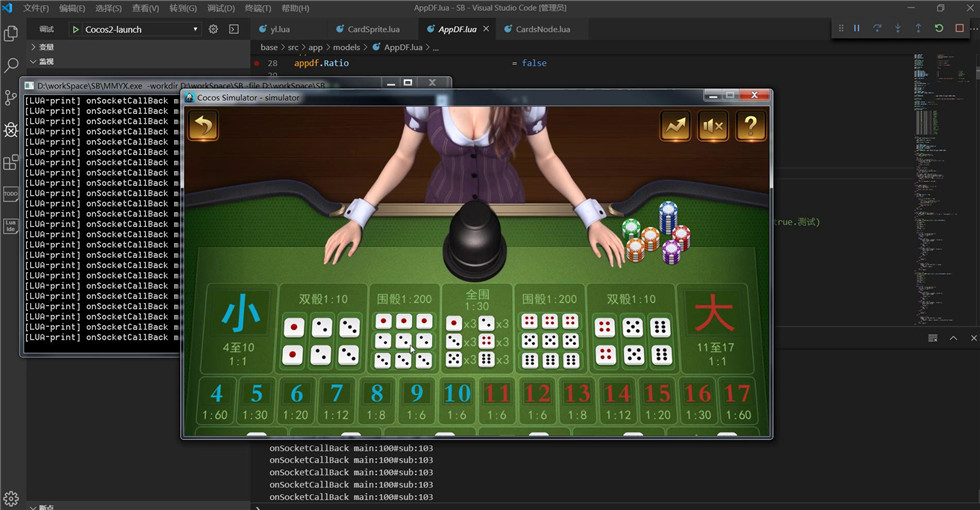980x510 pixels.
Task: Pause the debugger from the debug toolbar
Action: point(857,28)
